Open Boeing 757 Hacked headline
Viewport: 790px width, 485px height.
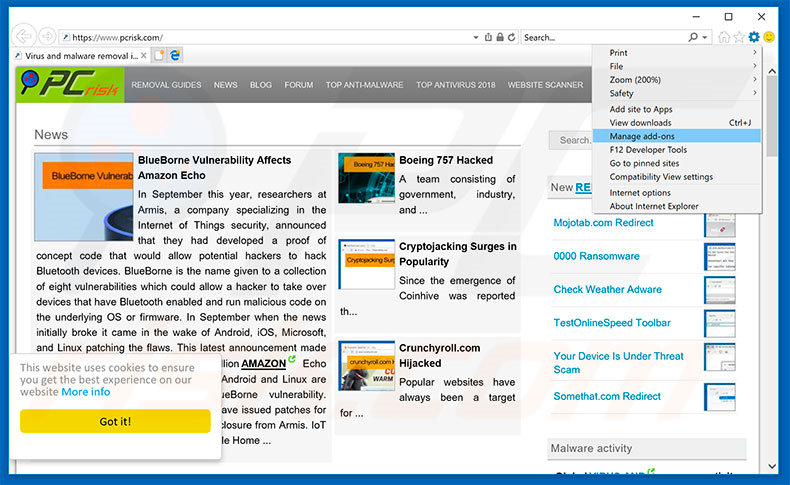[446, 160]
